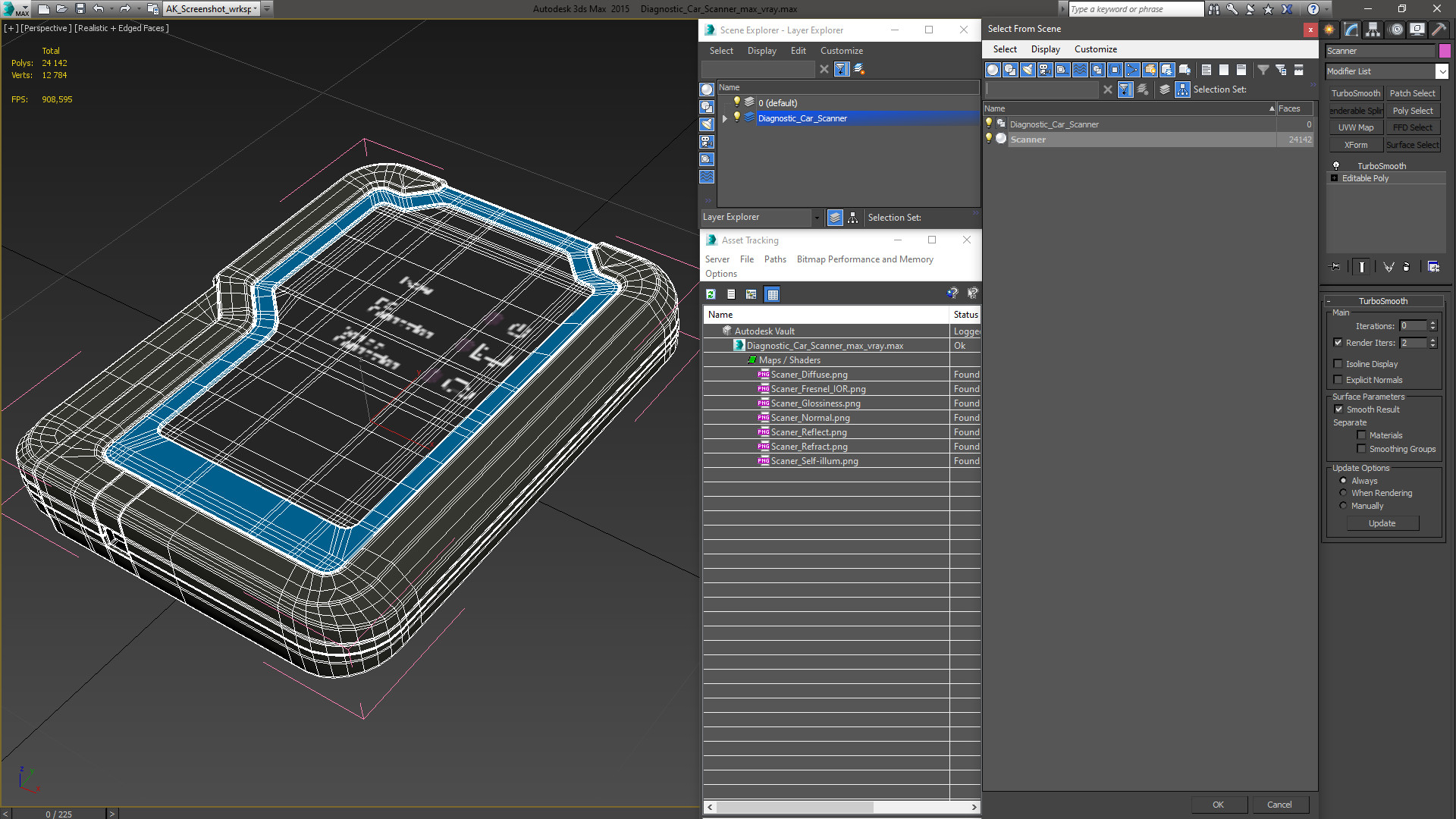The image size is (1456, 819).
Task: Sort by Name column in Select From Scene
Action: coord(1130,108)
